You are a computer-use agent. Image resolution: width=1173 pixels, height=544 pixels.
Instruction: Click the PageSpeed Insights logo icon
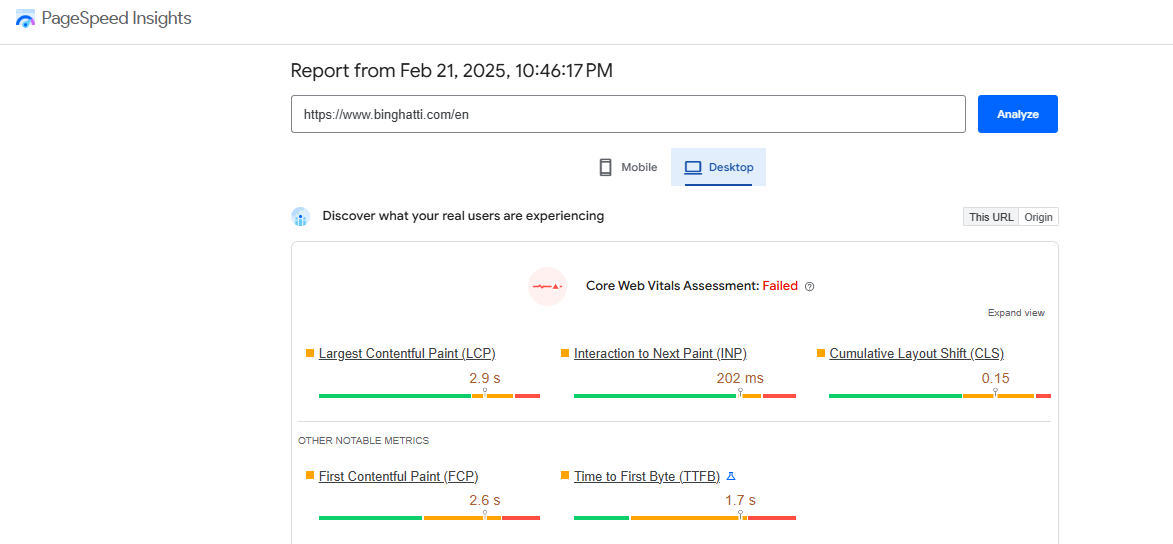click(x=25, y=19)
